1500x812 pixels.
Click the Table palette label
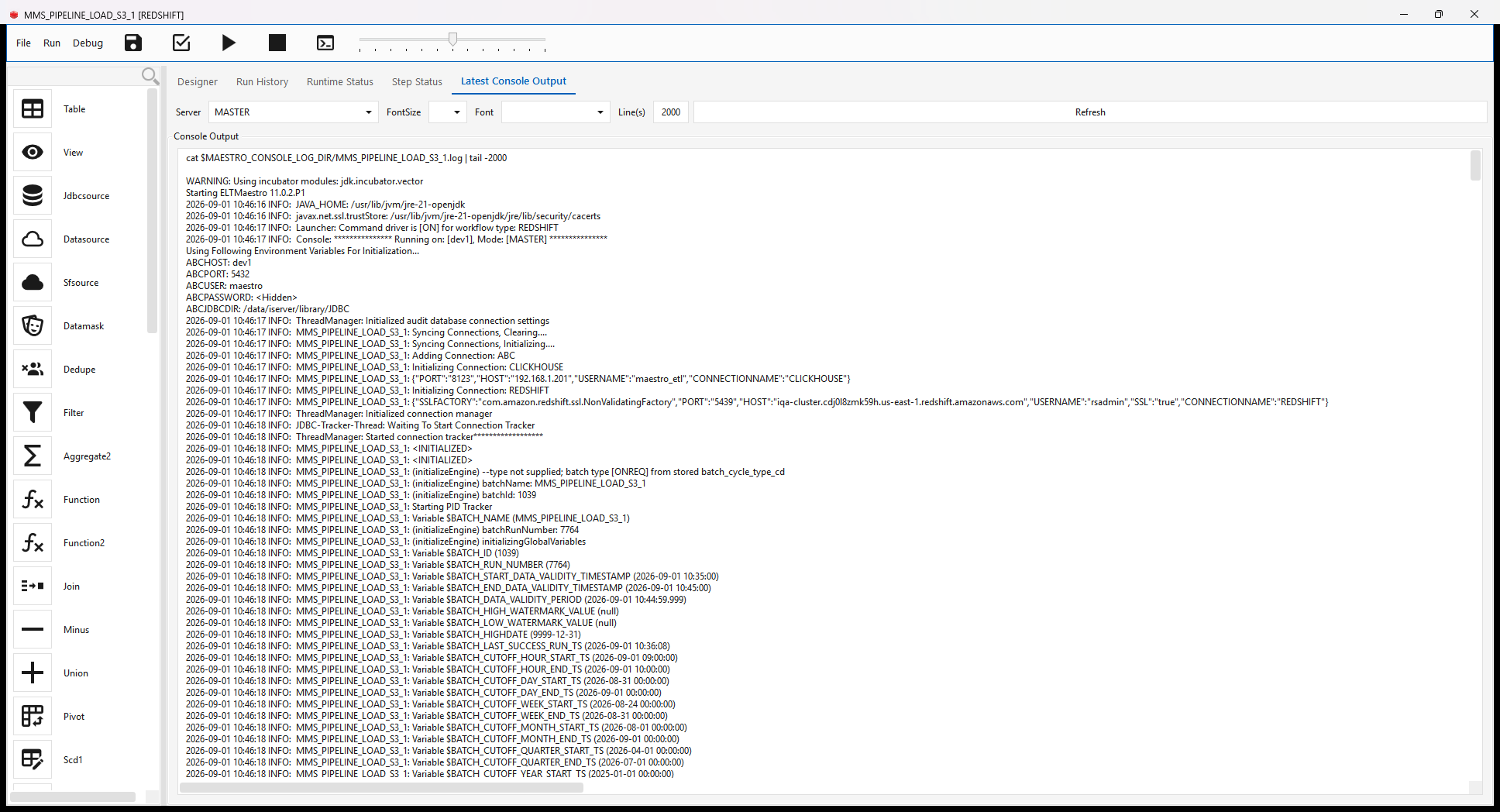[74, 109]
